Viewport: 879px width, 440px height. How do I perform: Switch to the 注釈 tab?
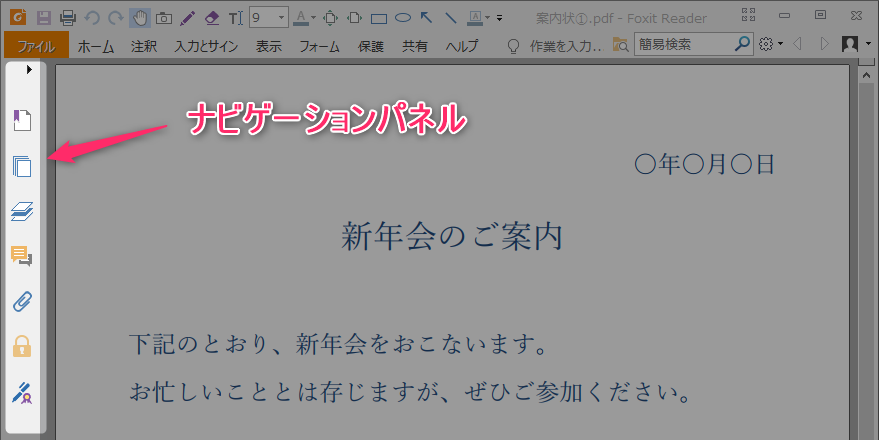click(144, 45)
